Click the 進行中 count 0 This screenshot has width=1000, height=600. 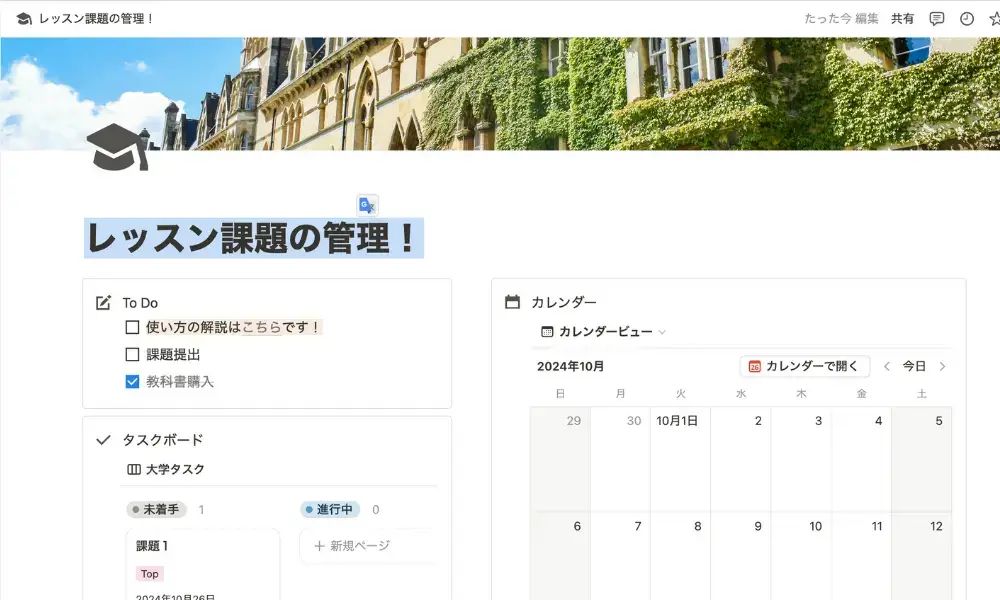click(376, 509)
